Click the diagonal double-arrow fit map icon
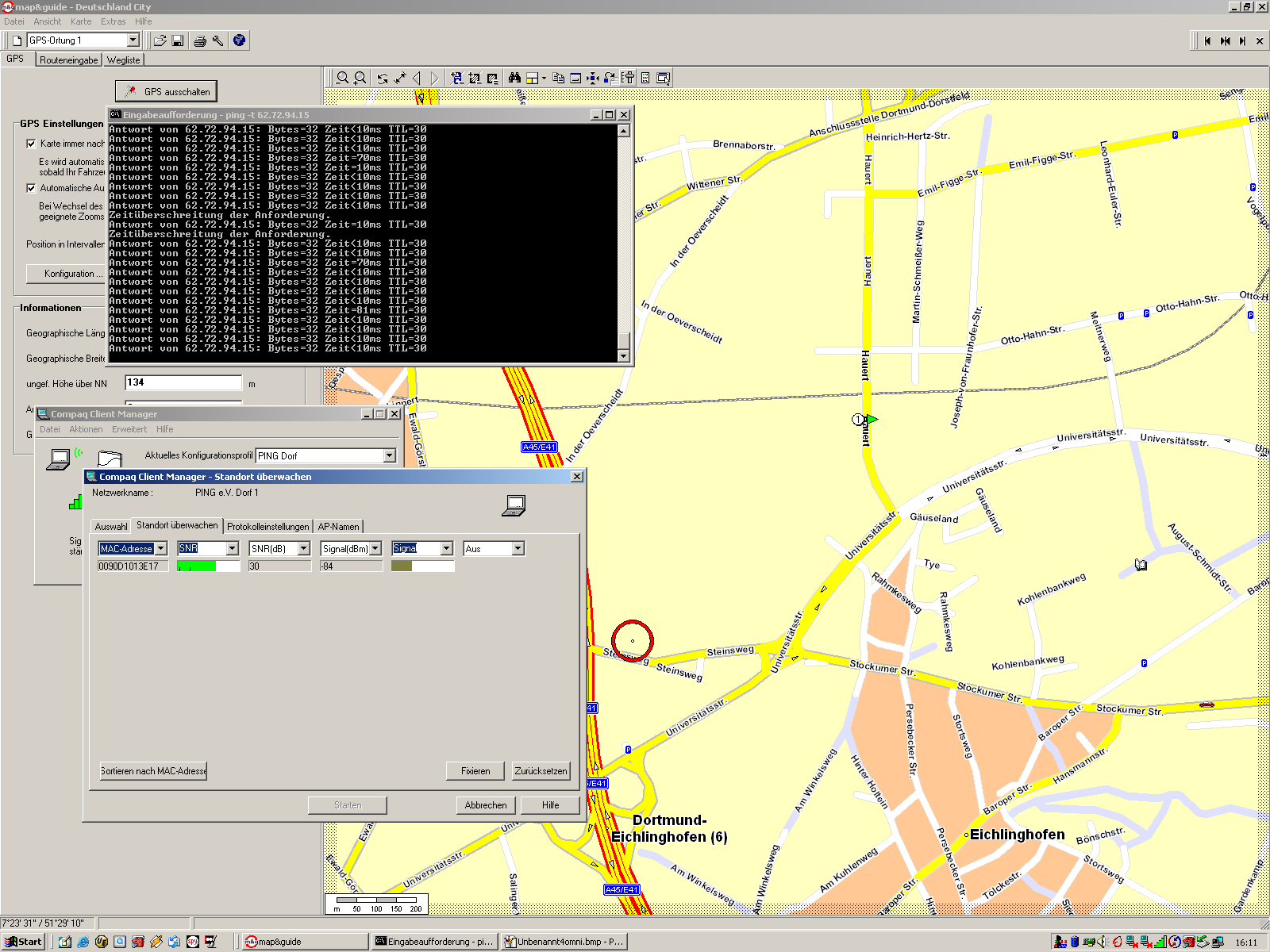 coord(400,78)
